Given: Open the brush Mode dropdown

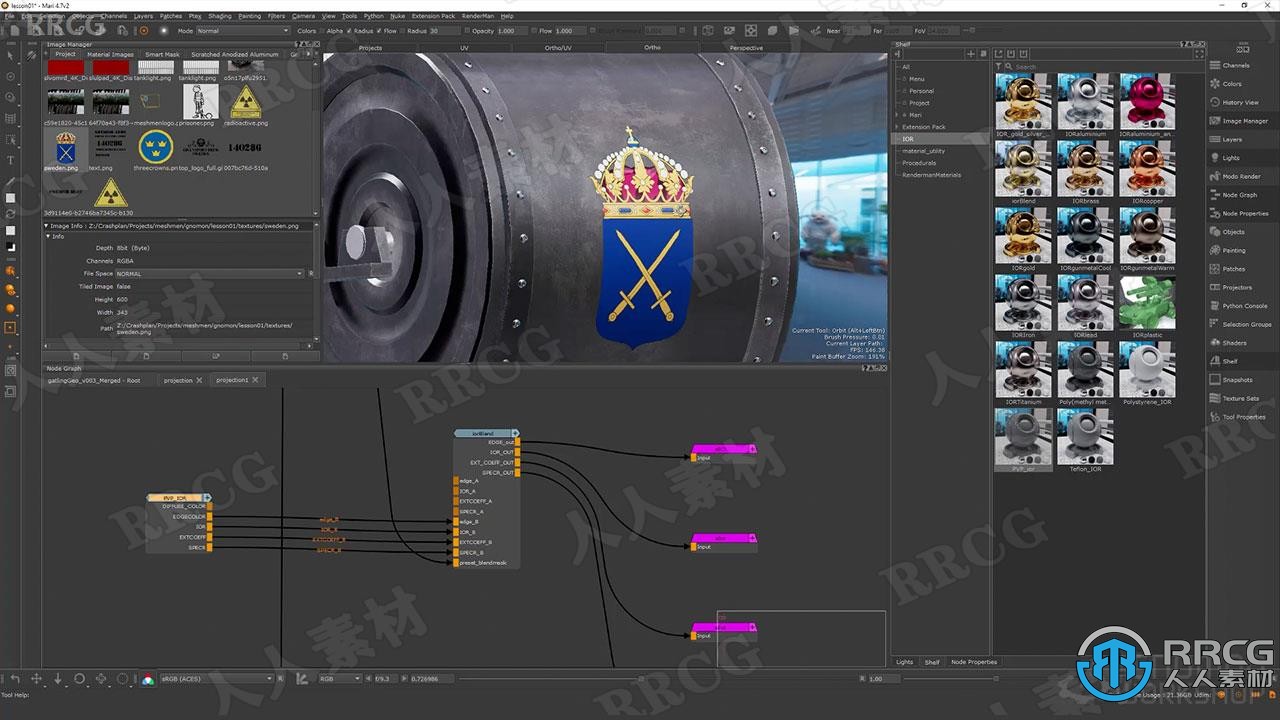Looking at the screenshot, I should pyautogui.click(x=242, y=31).
